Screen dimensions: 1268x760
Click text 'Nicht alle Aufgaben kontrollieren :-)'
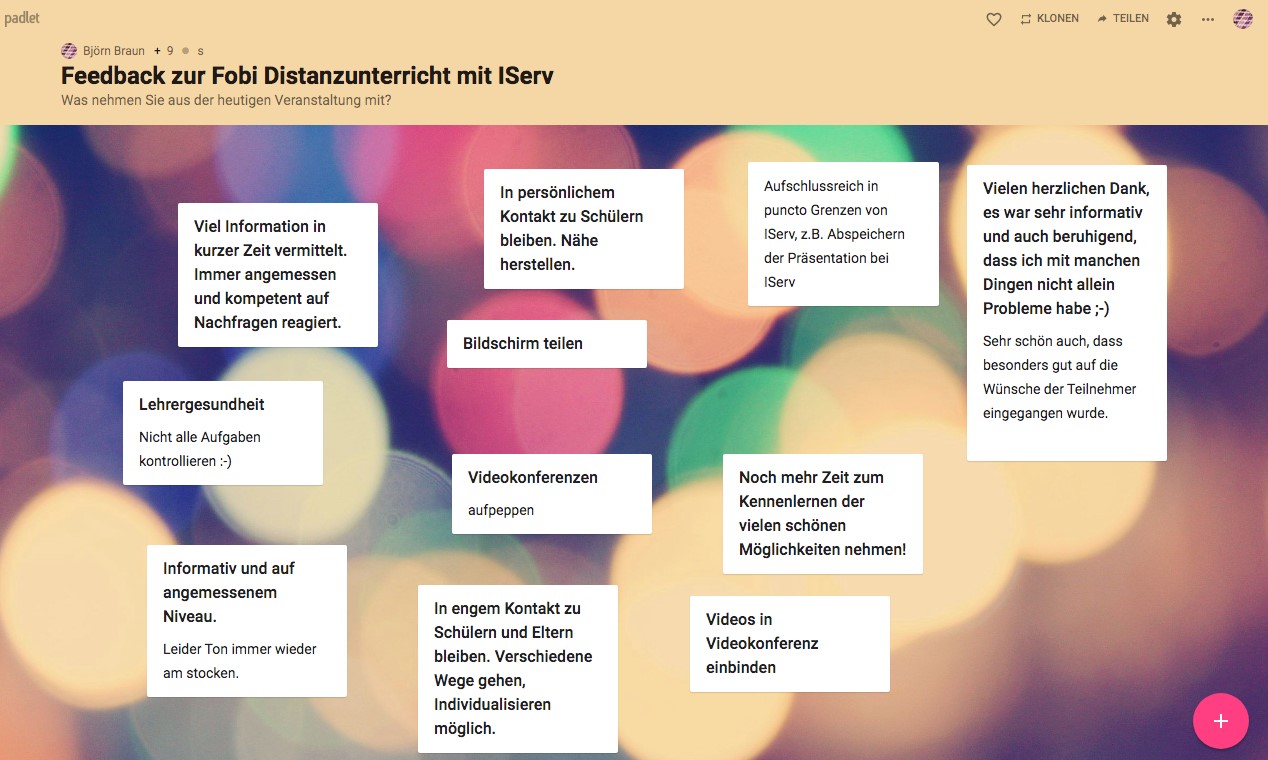point(200,449)
